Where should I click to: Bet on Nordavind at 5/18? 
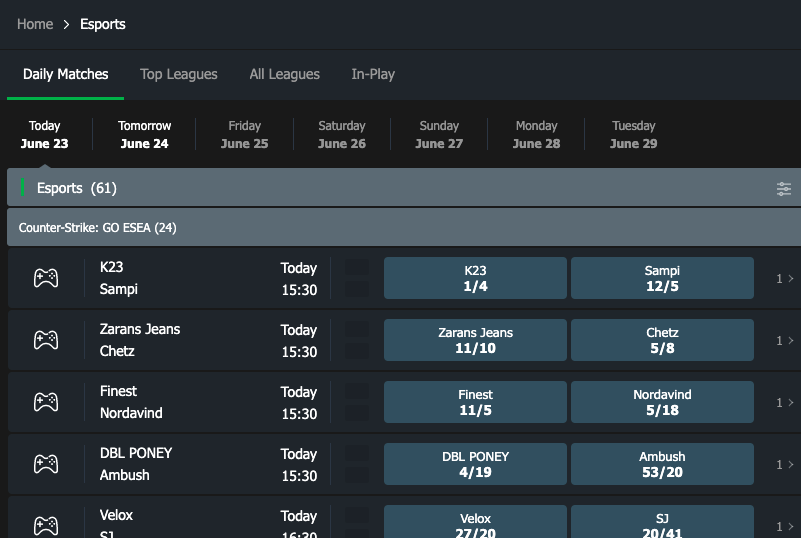pos(662,402)
